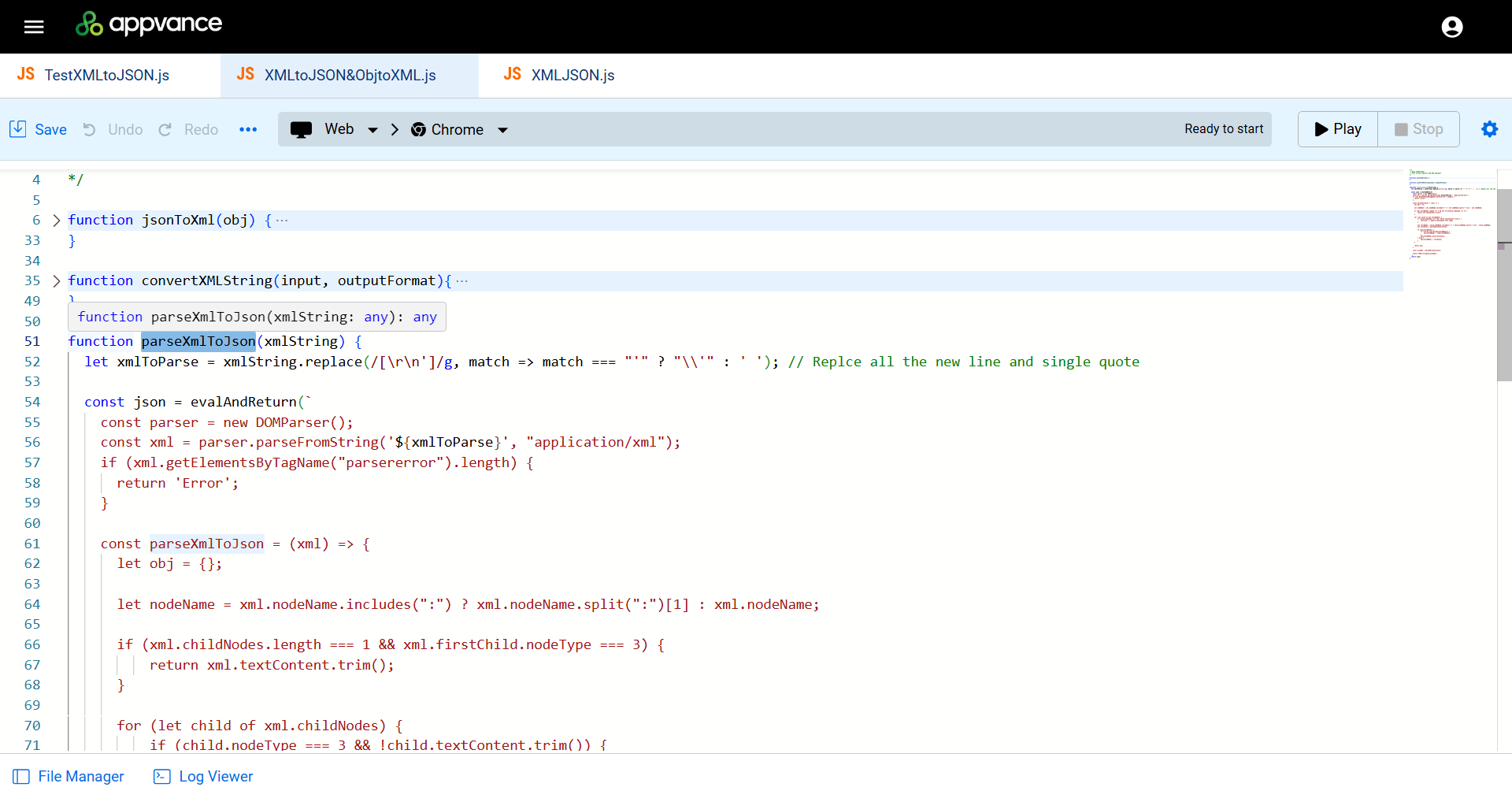This screenshot has width=1512, height=787.
Task: Click line number 35 in the gutter
Action: 32,281
